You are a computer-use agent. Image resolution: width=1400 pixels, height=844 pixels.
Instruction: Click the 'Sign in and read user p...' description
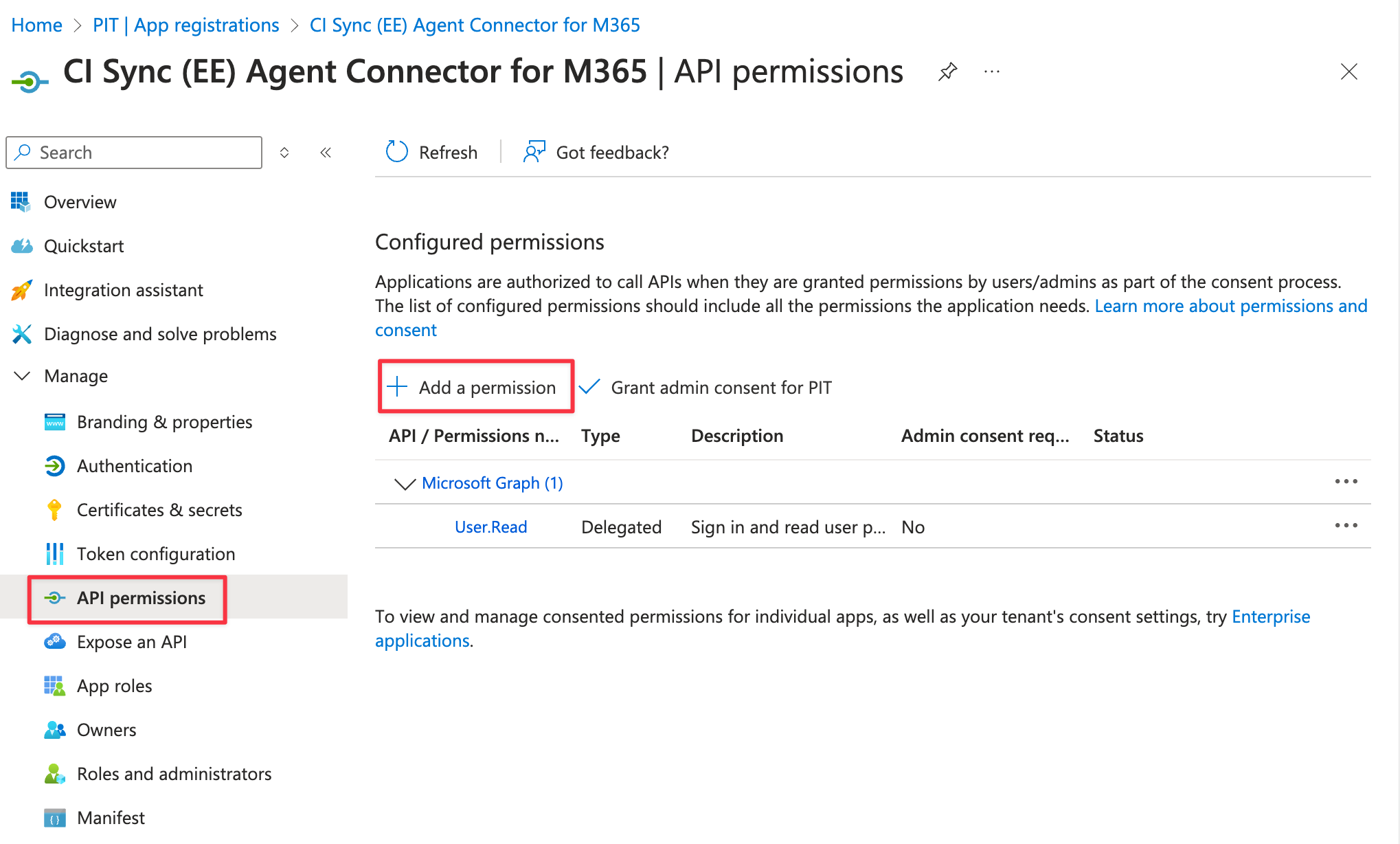point(789,527)
